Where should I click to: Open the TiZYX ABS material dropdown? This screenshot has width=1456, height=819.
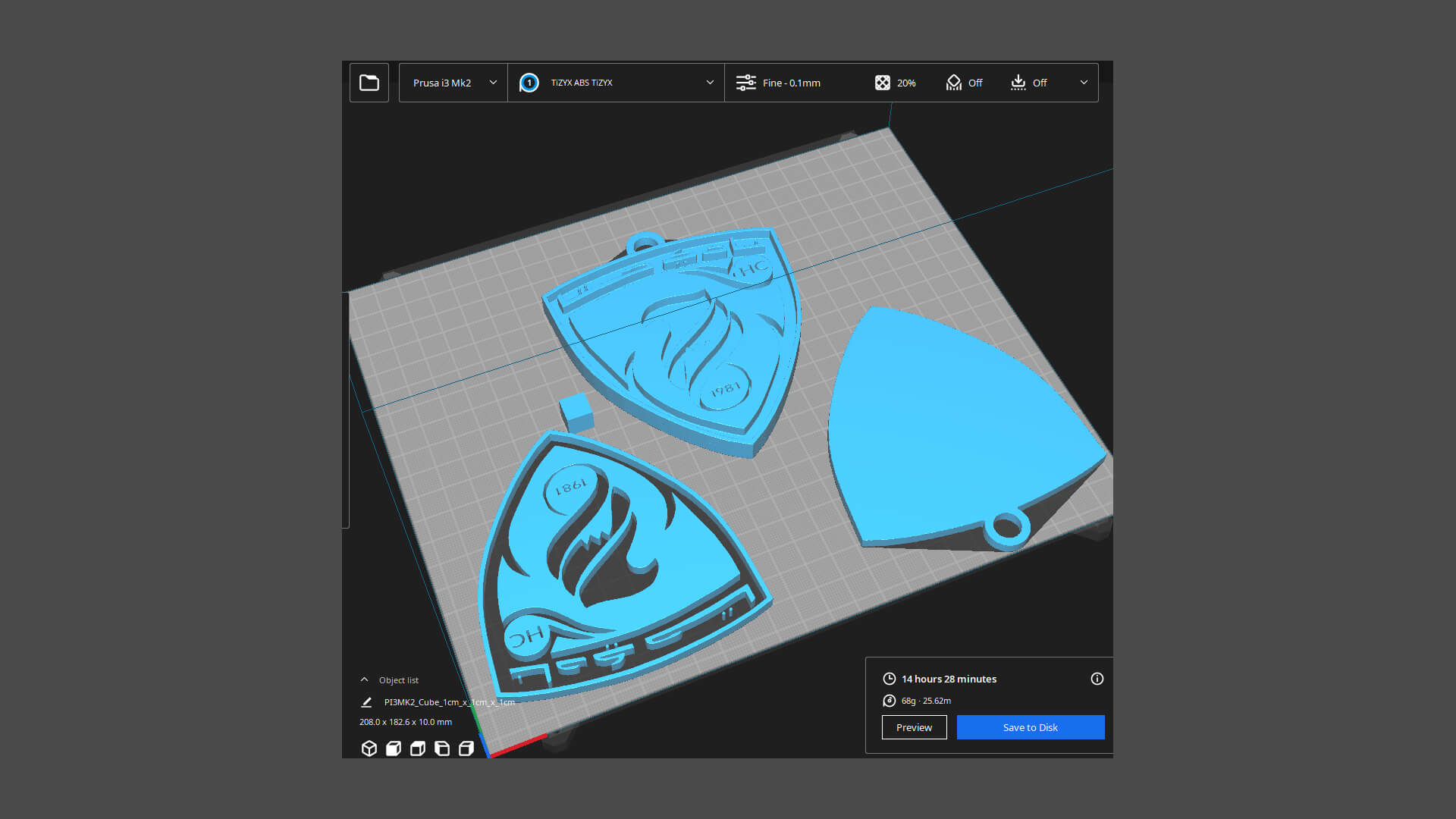(x=616, y=83)
